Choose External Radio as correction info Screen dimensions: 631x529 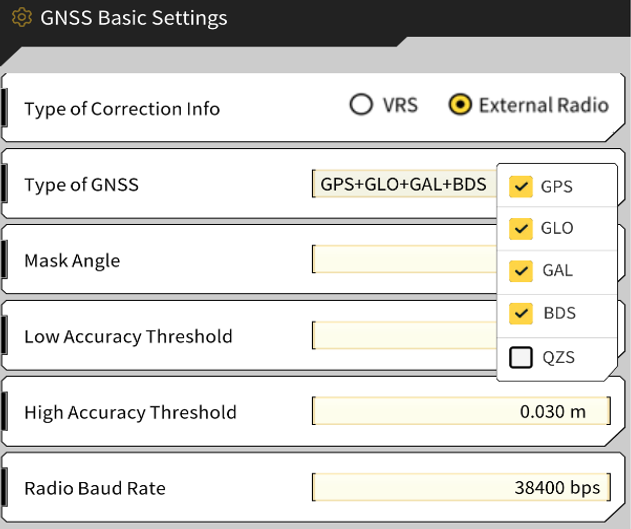460,105
